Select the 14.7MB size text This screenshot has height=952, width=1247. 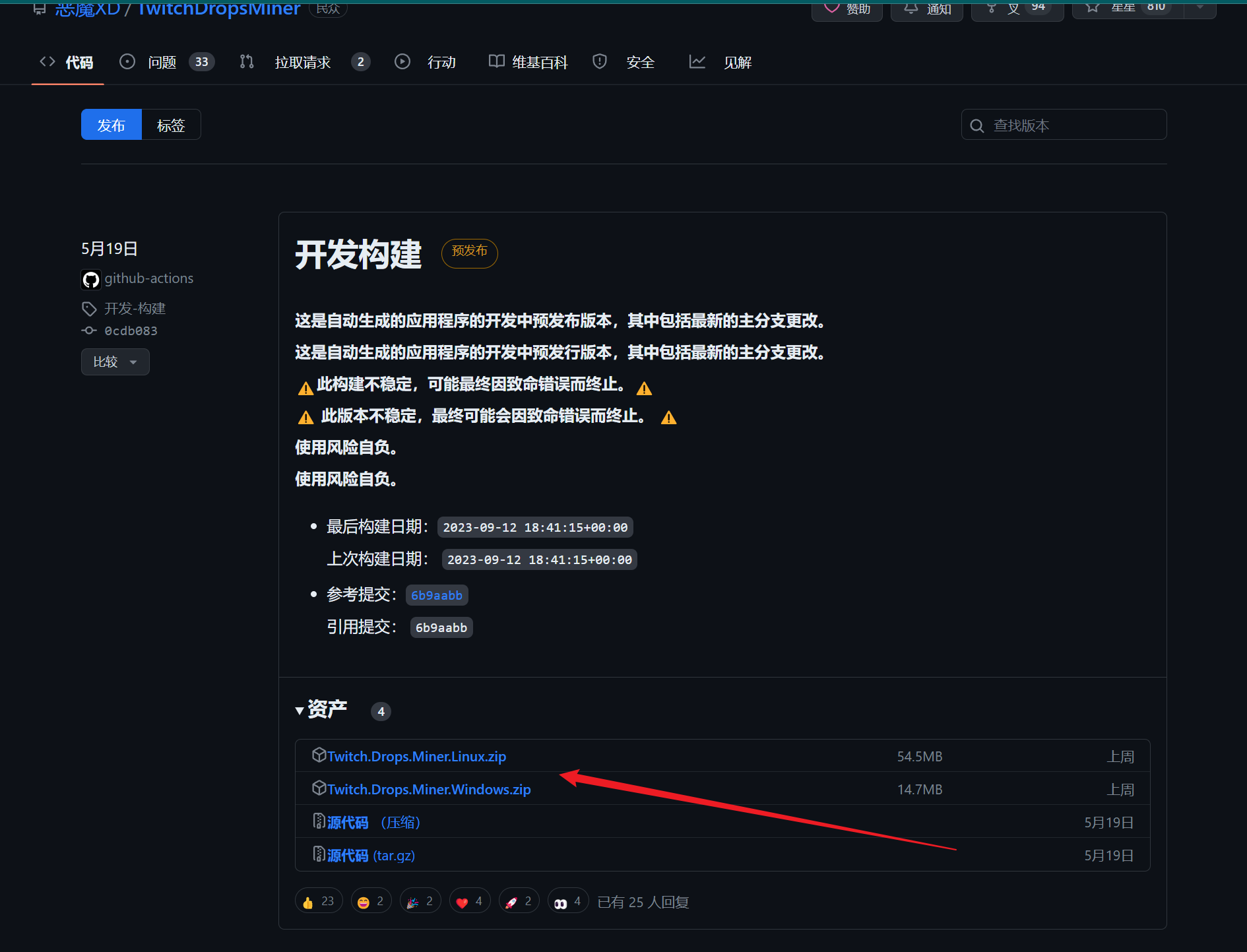(x=920, y=790)
